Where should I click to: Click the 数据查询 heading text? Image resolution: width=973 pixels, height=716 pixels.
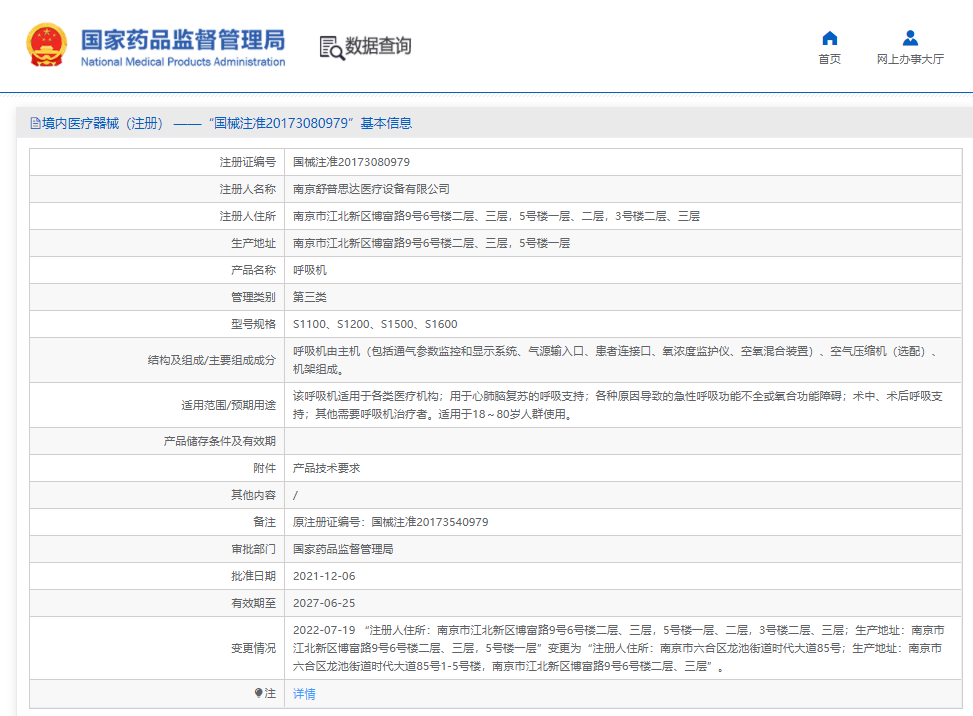(x=378, y=46)
